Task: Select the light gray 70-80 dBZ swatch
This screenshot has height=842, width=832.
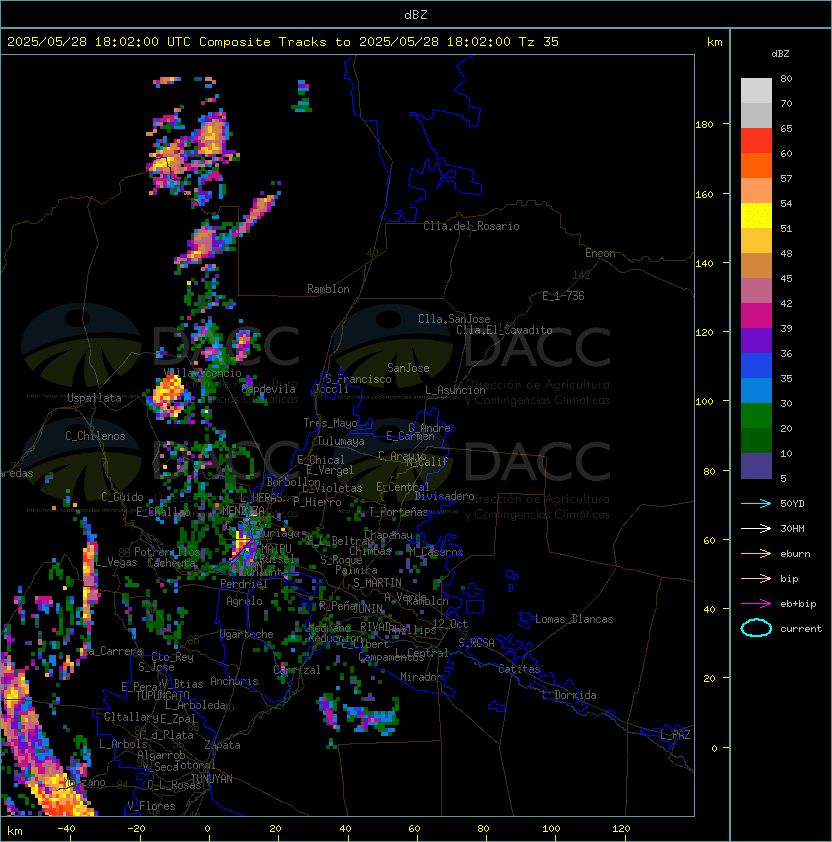Action: coord(756,90)
